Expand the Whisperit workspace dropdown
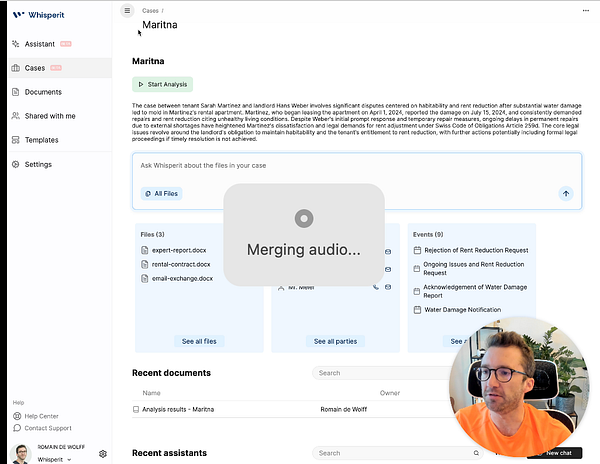 (x=54, y=459)
